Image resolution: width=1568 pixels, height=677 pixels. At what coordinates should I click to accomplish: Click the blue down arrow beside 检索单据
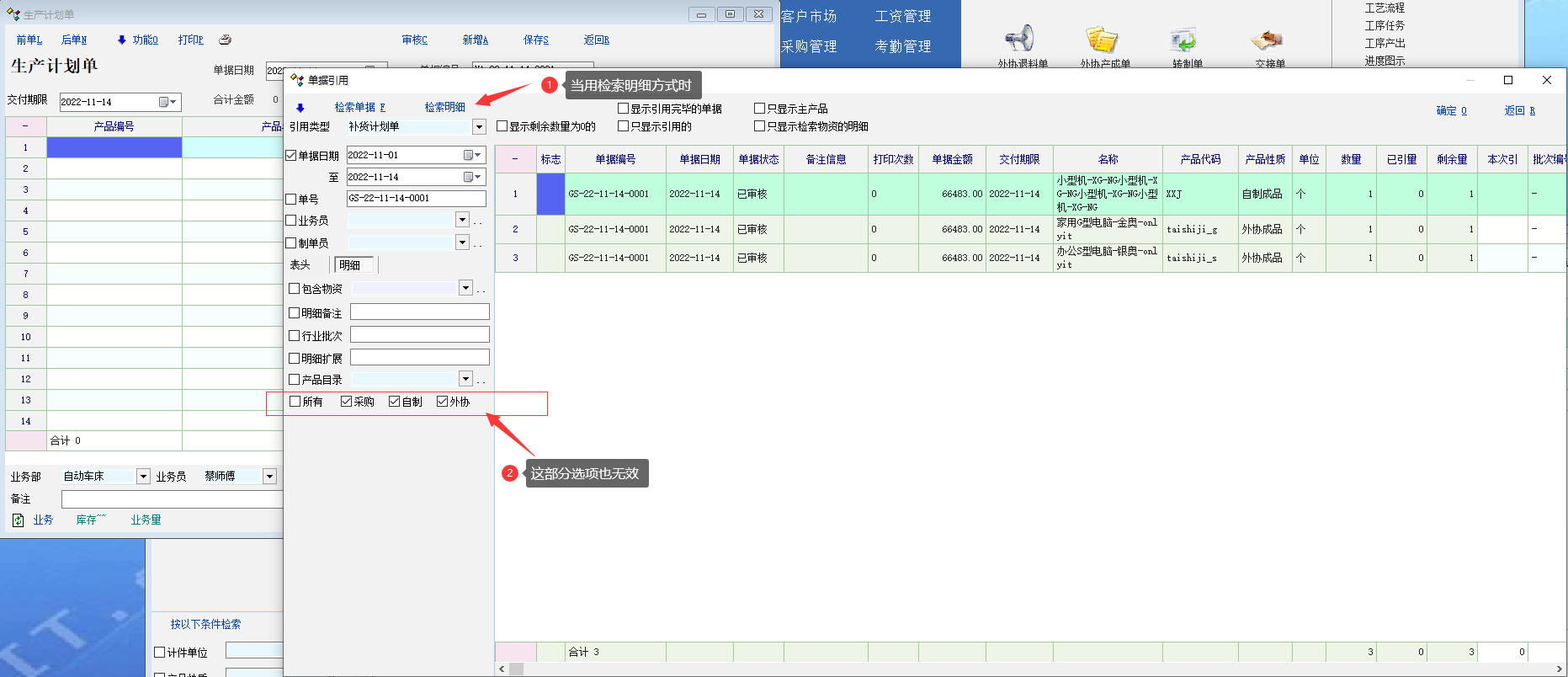[300, 108]
